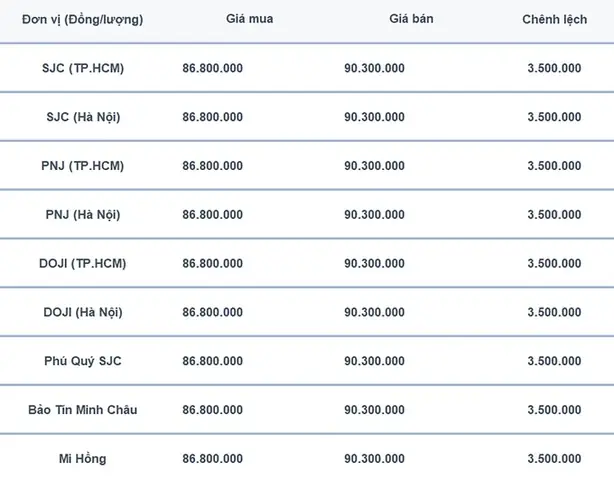This screenshot has height=480, width=614.
Task: Click SJC (TP.HCM) buying price 86.800.000
Action: point(213,68)
